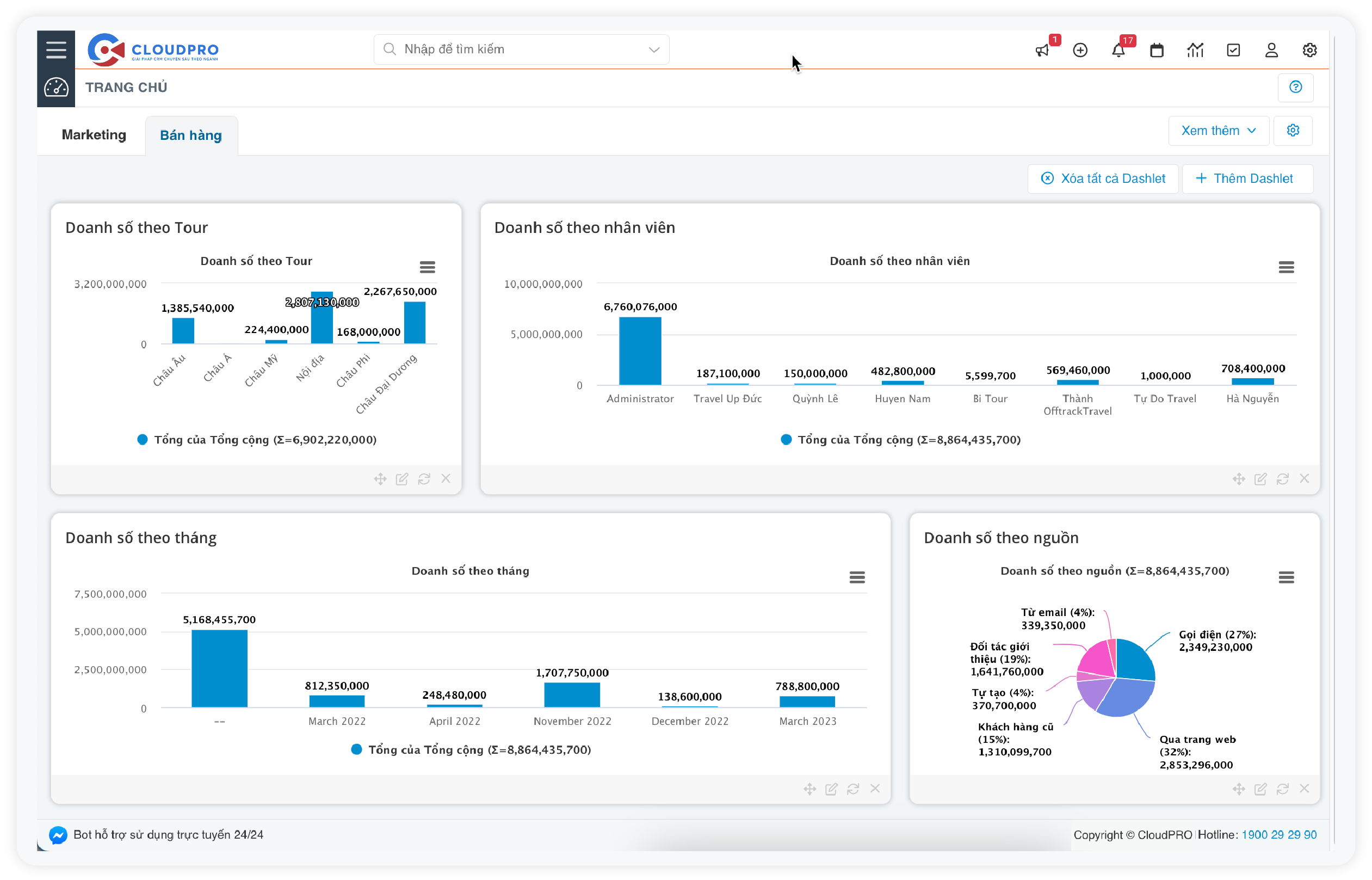Refresh the Doanh số theo Tour dashlet
1372x880 pixels.
click(x=424, y=479)
